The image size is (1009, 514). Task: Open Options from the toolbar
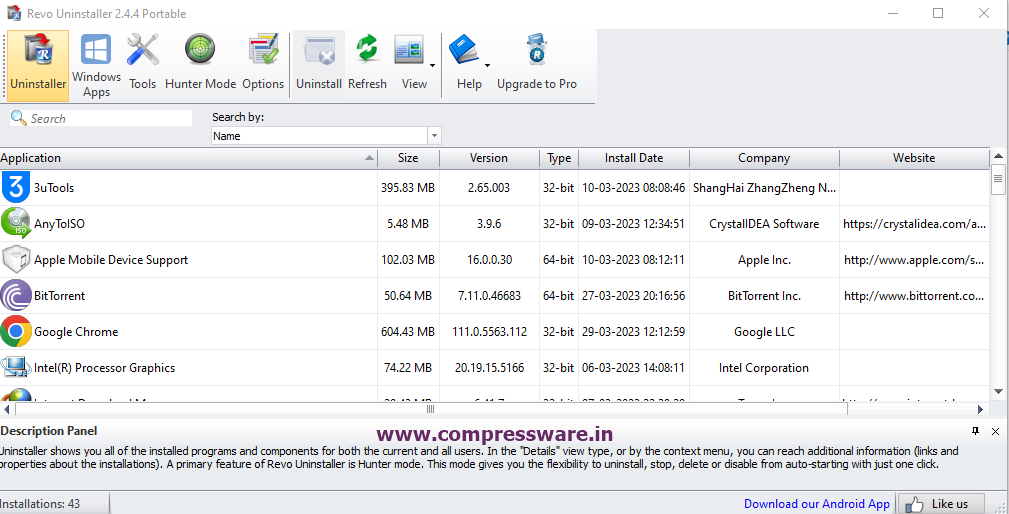point(263,66)
